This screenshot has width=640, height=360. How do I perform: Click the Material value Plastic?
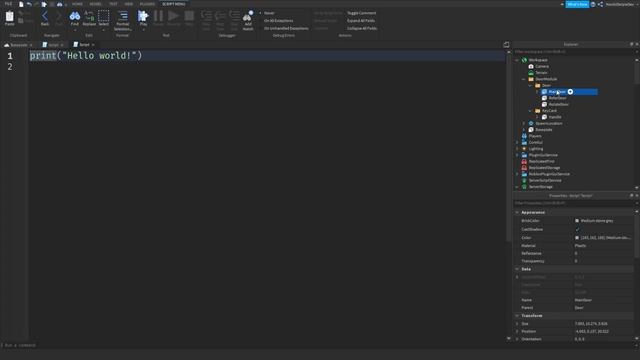click(x=580, y=246)
